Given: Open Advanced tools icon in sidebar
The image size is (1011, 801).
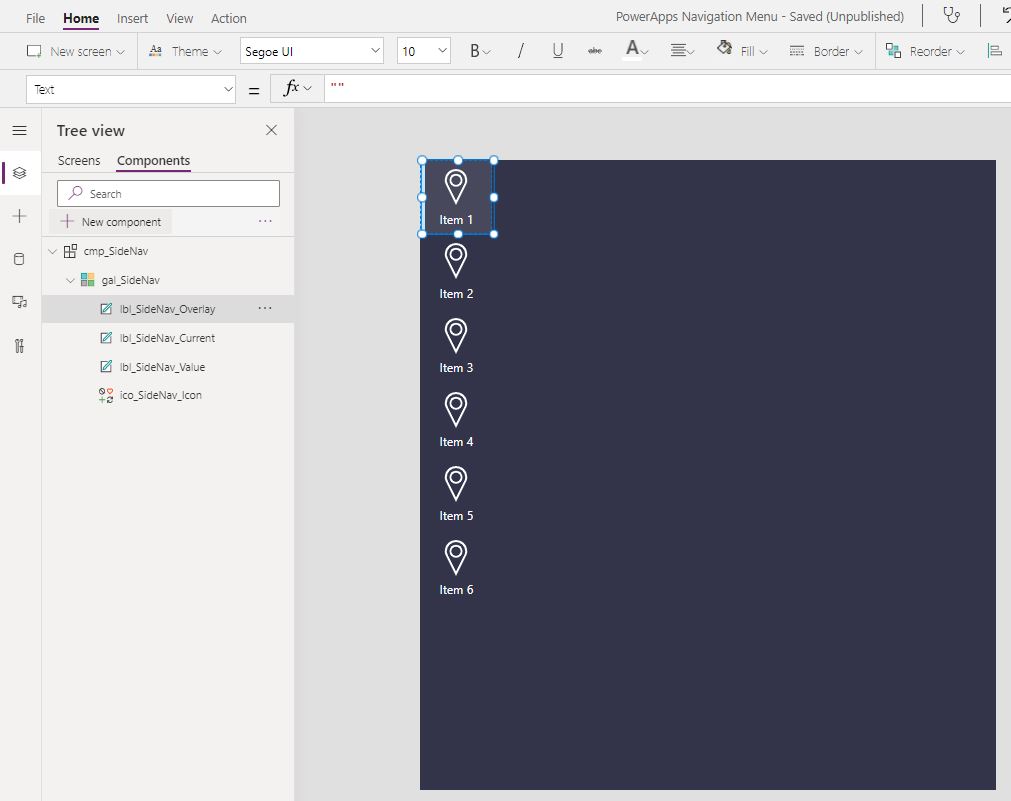Looking at the screenshot, I should click(19, 346).
